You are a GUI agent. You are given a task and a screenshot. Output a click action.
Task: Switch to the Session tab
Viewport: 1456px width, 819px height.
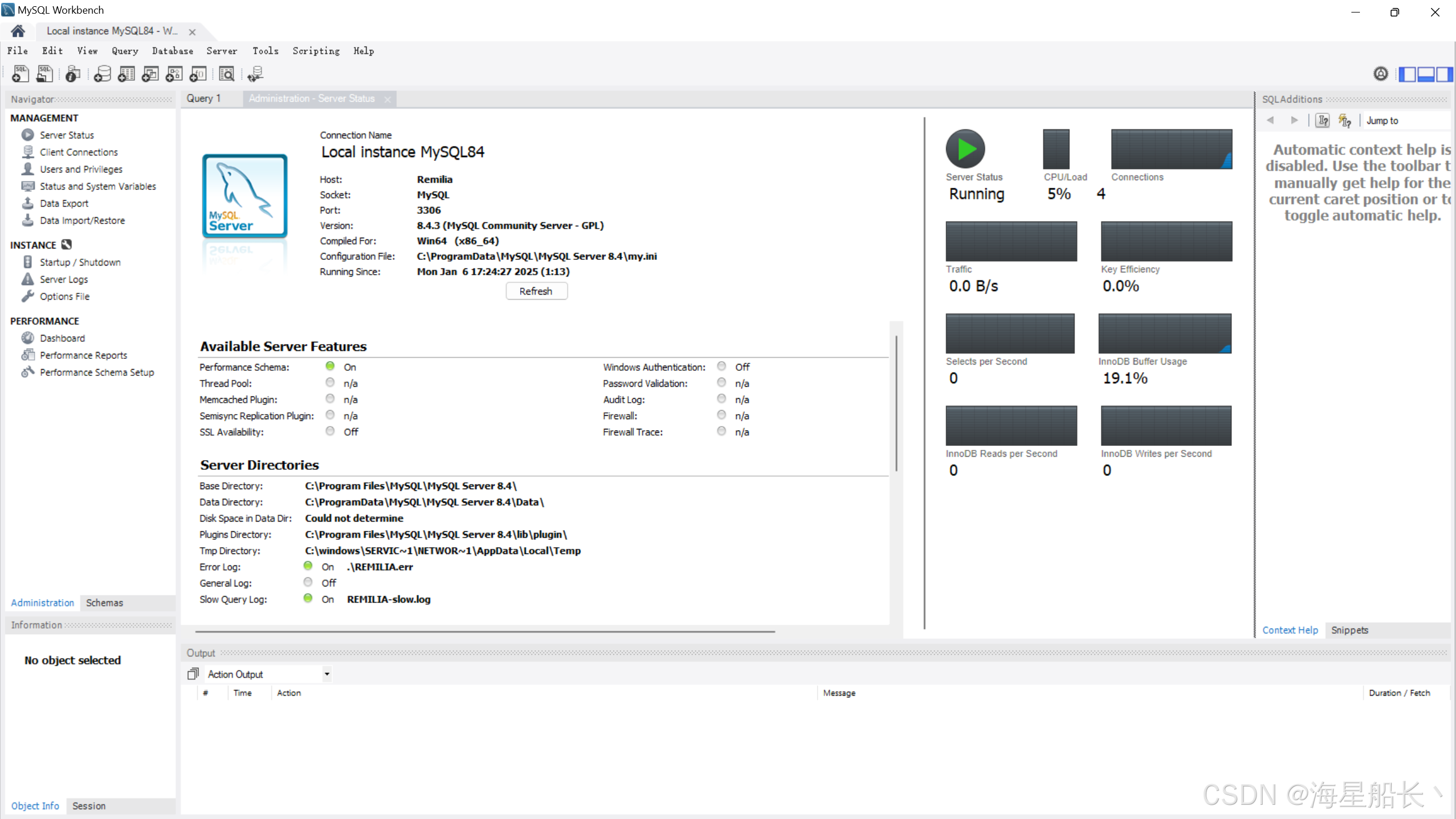(89, 806)
